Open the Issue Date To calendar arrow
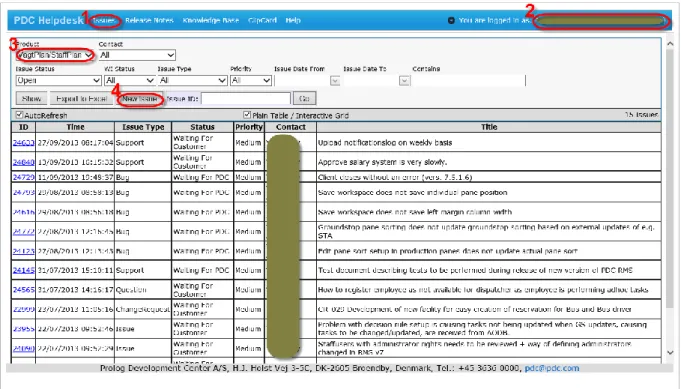The image size is (681, 389). coord(404,81)
